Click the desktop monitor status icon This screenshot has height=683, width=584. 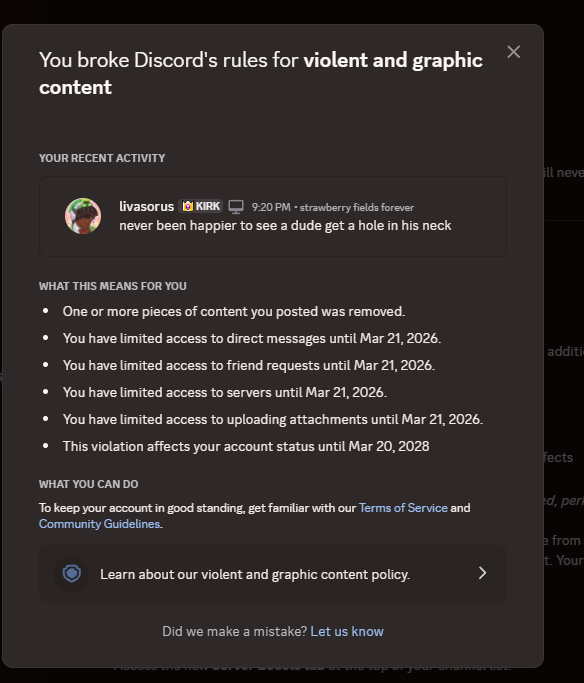coord(236,207)
